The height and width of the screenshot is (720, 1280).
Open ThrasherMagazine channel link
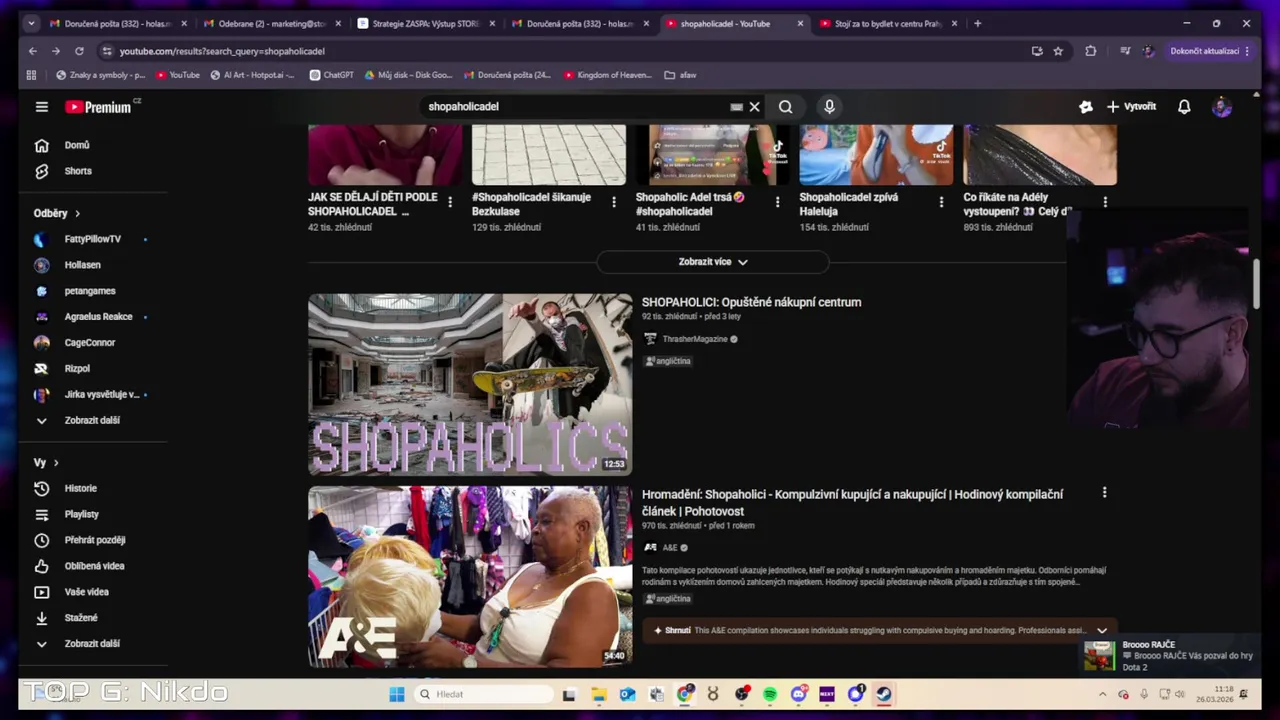pyautogui.click(x=695, y=339)
